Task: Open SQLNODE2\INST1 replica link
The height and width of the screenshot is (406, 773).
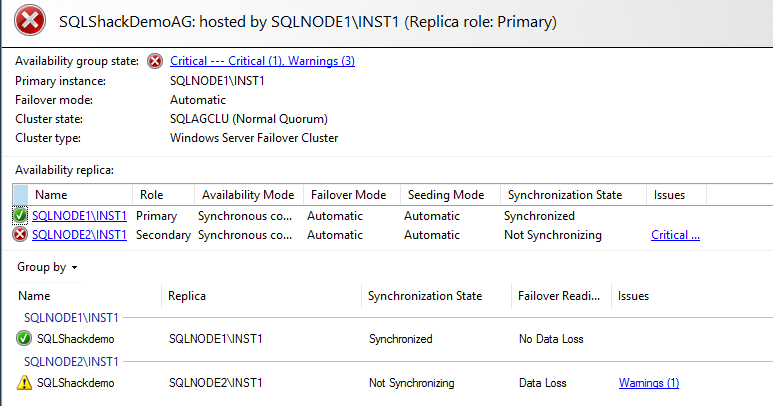Action: tap(79, 235)
